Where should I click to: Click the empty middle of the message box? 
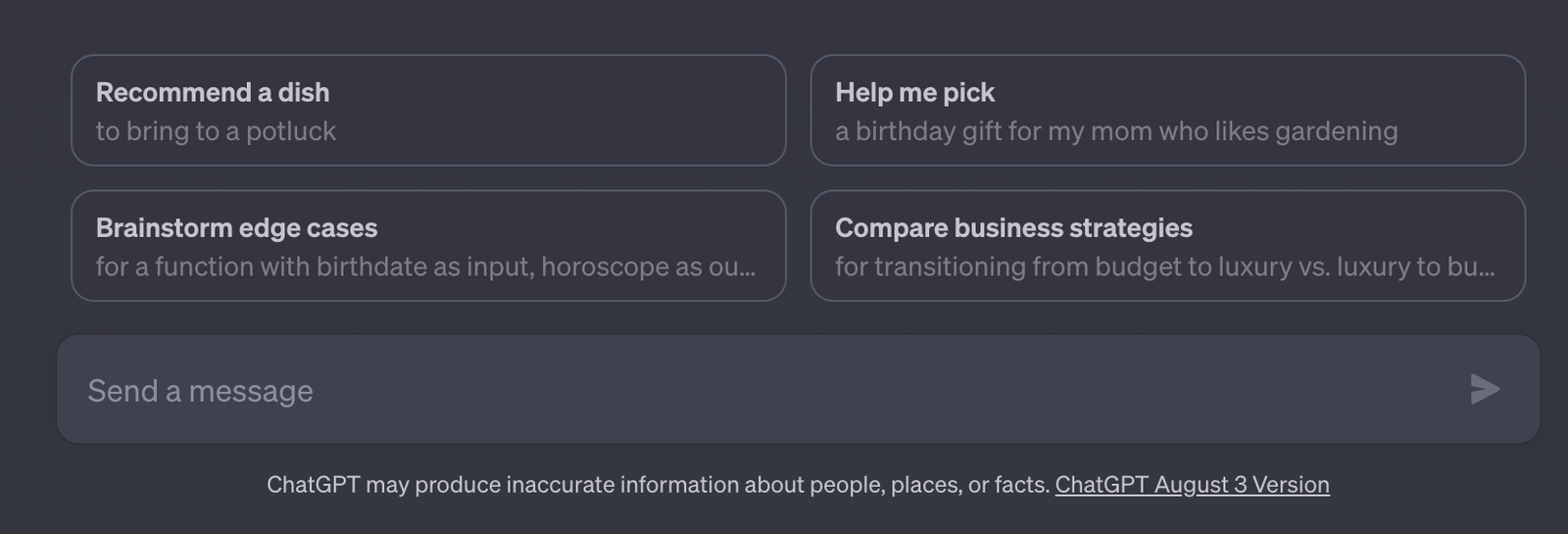(799, 389)
